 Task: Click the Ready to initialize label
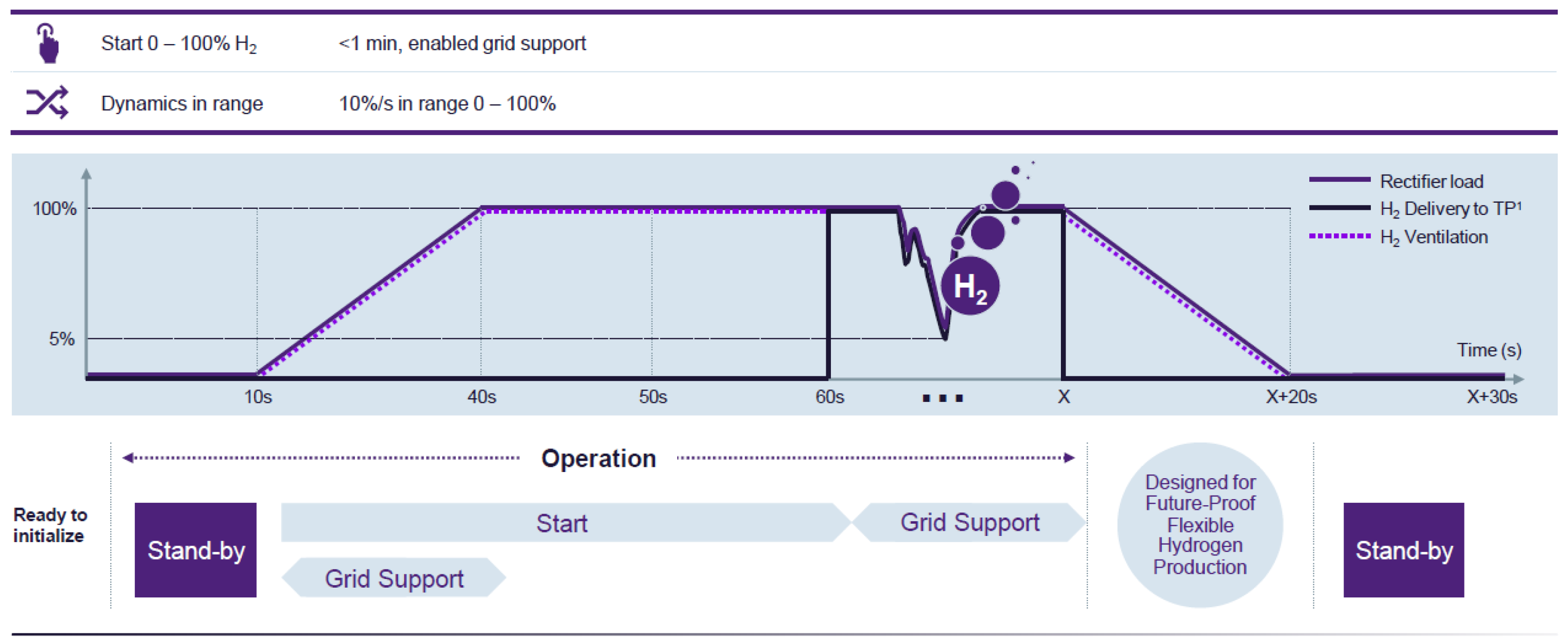tap(50, 525)
